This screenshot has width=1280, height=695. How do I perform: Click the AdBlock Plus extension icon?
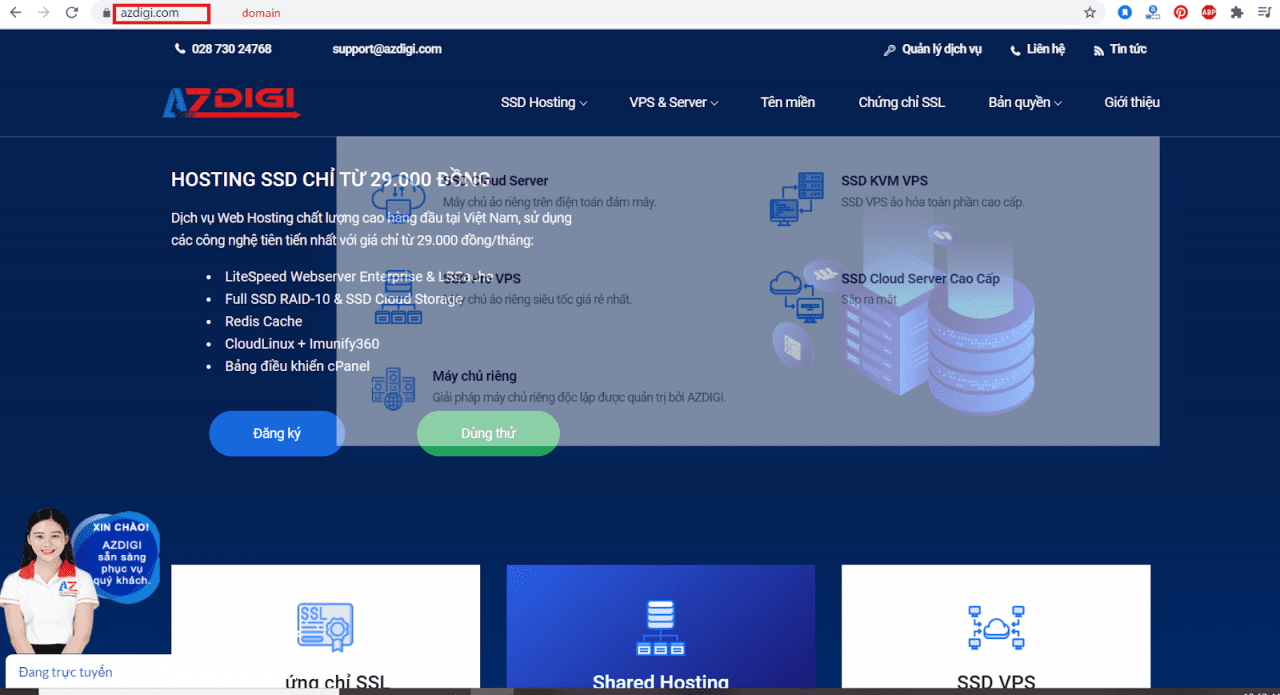tap(1209, 13)
